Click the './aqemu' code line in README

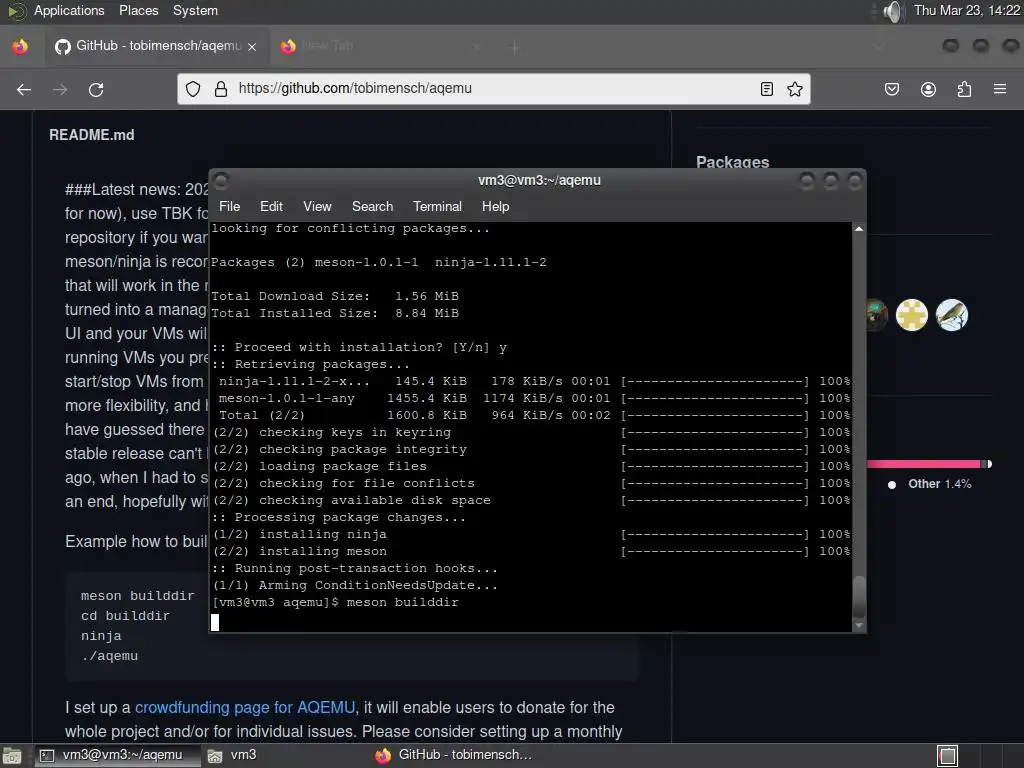click(109, 656)
